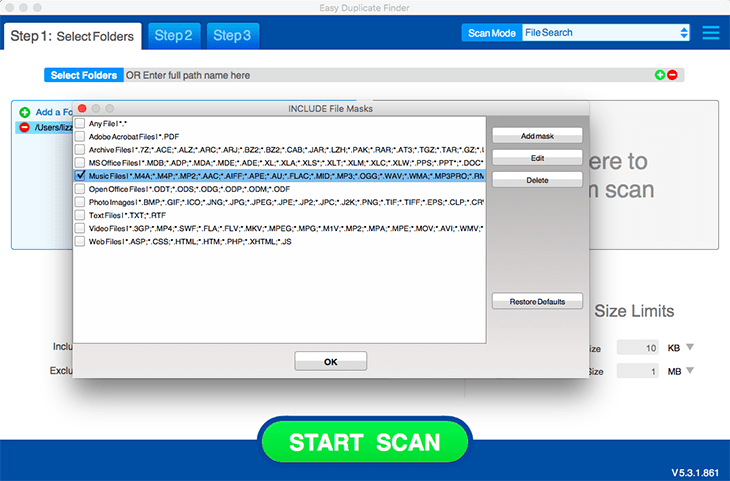This screenshot has height=481, width=730.
Task: Click the maximum size field showing 1
Action: coord(637,371)
